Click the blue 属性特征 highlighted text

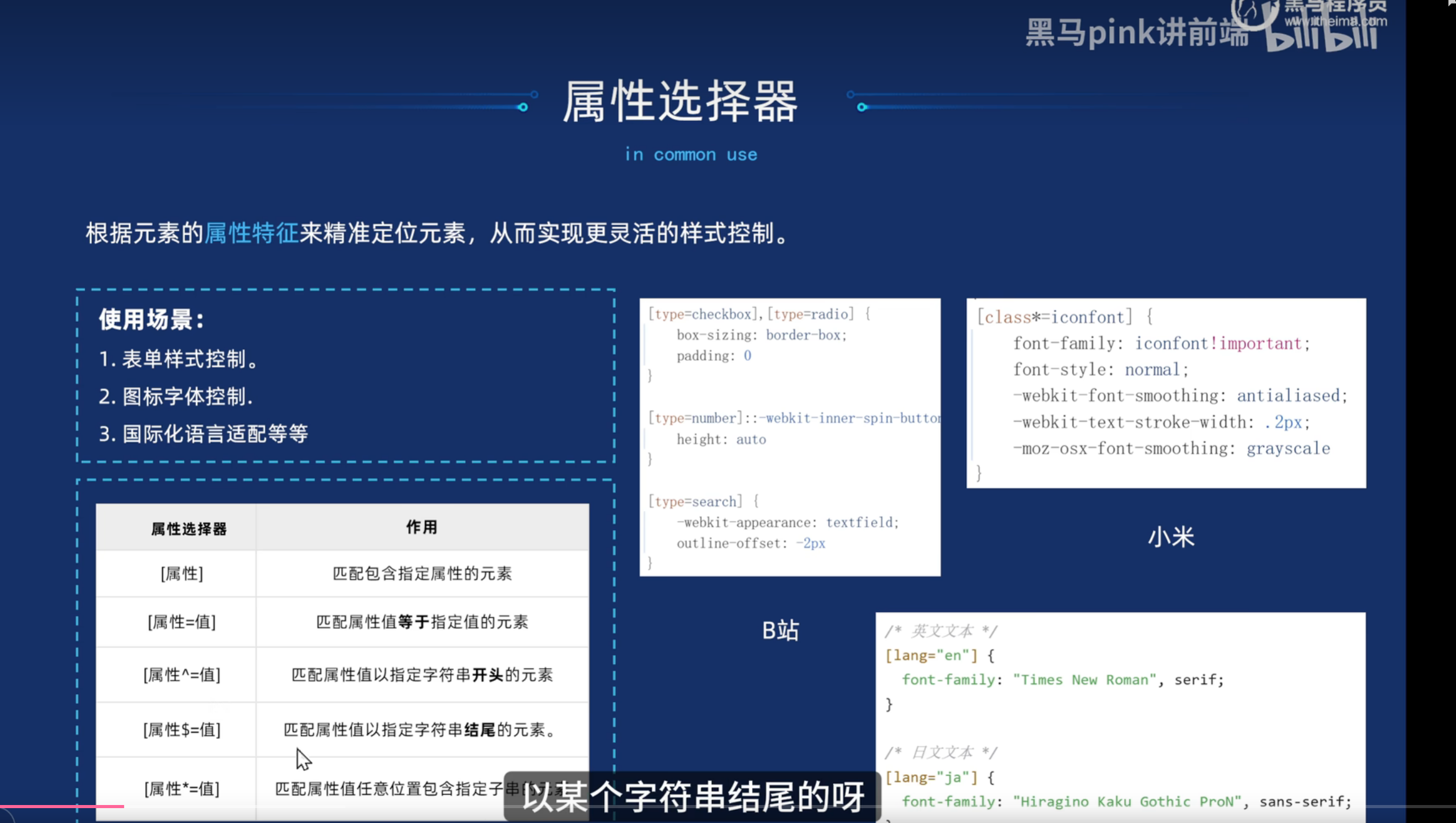[x=251, y=233]
